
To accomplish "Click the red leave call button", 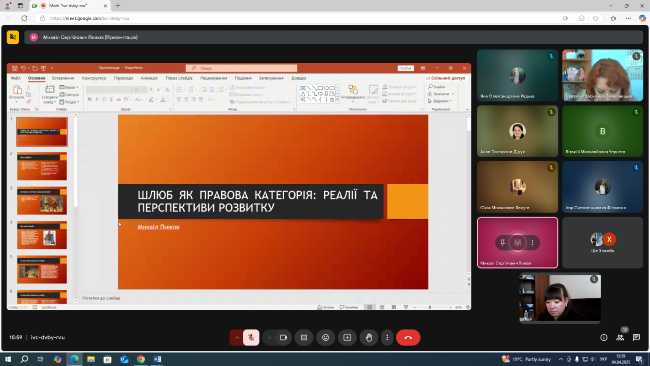I will point(408,338).
